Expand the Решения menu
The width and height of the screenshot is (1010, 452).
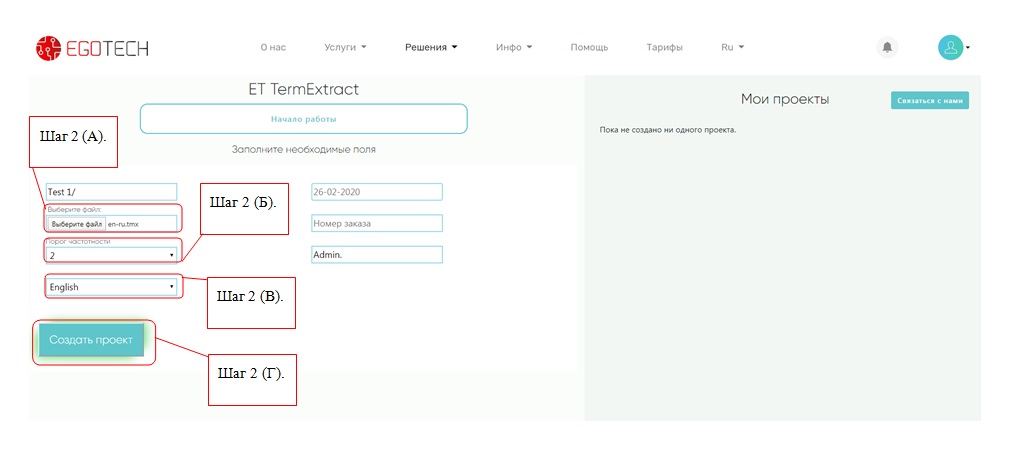pyautogui.click(x=431, y=47)
